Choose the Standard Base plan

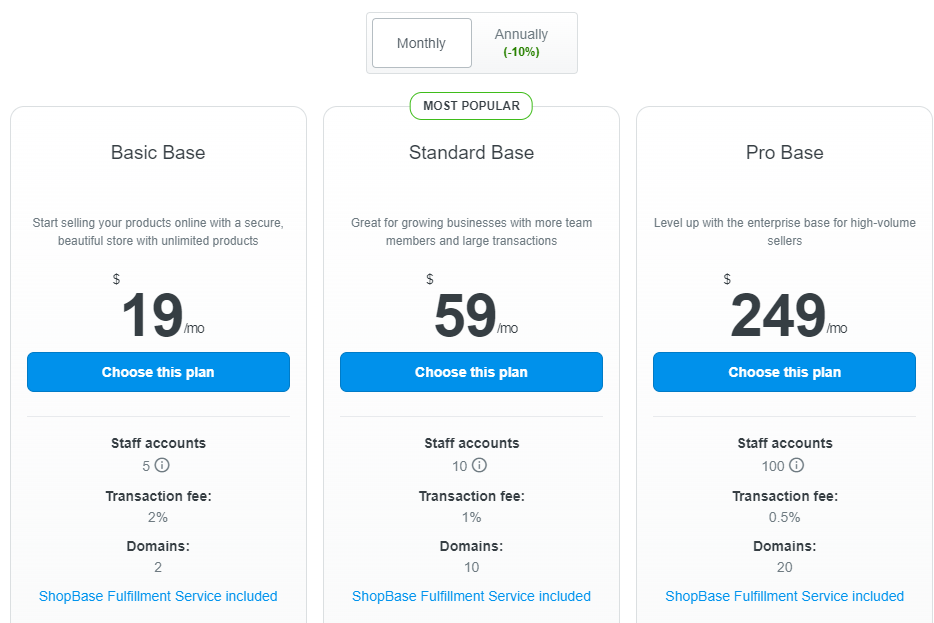(471, 372)
